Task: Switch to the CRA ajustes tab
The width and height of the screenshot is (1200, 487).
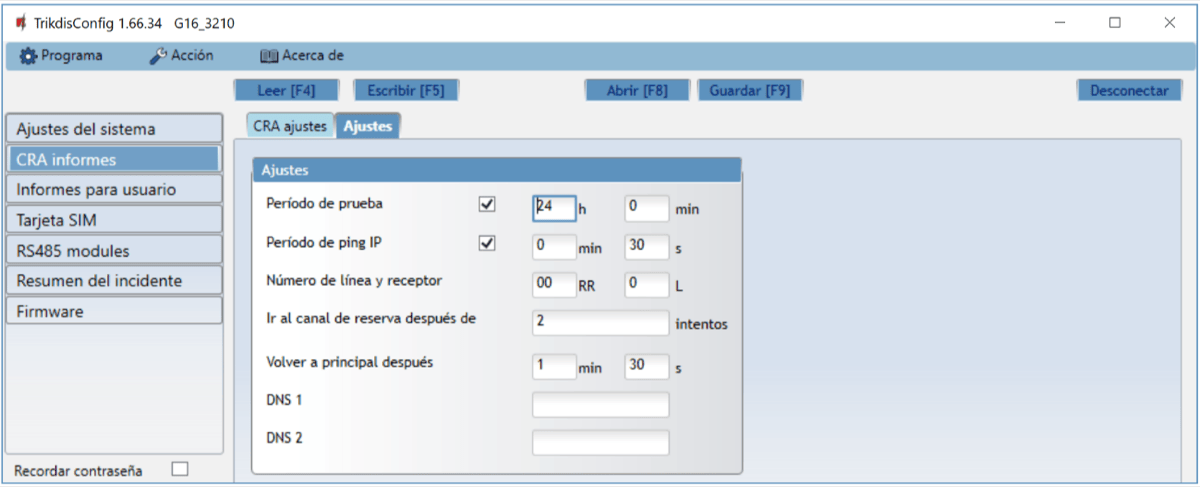Action: [x=290, y=126]
